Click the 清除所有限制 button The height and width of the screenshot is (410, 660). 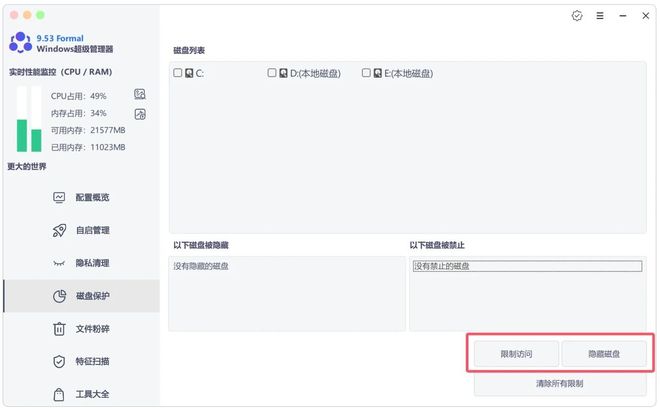[x=560, y=384]
